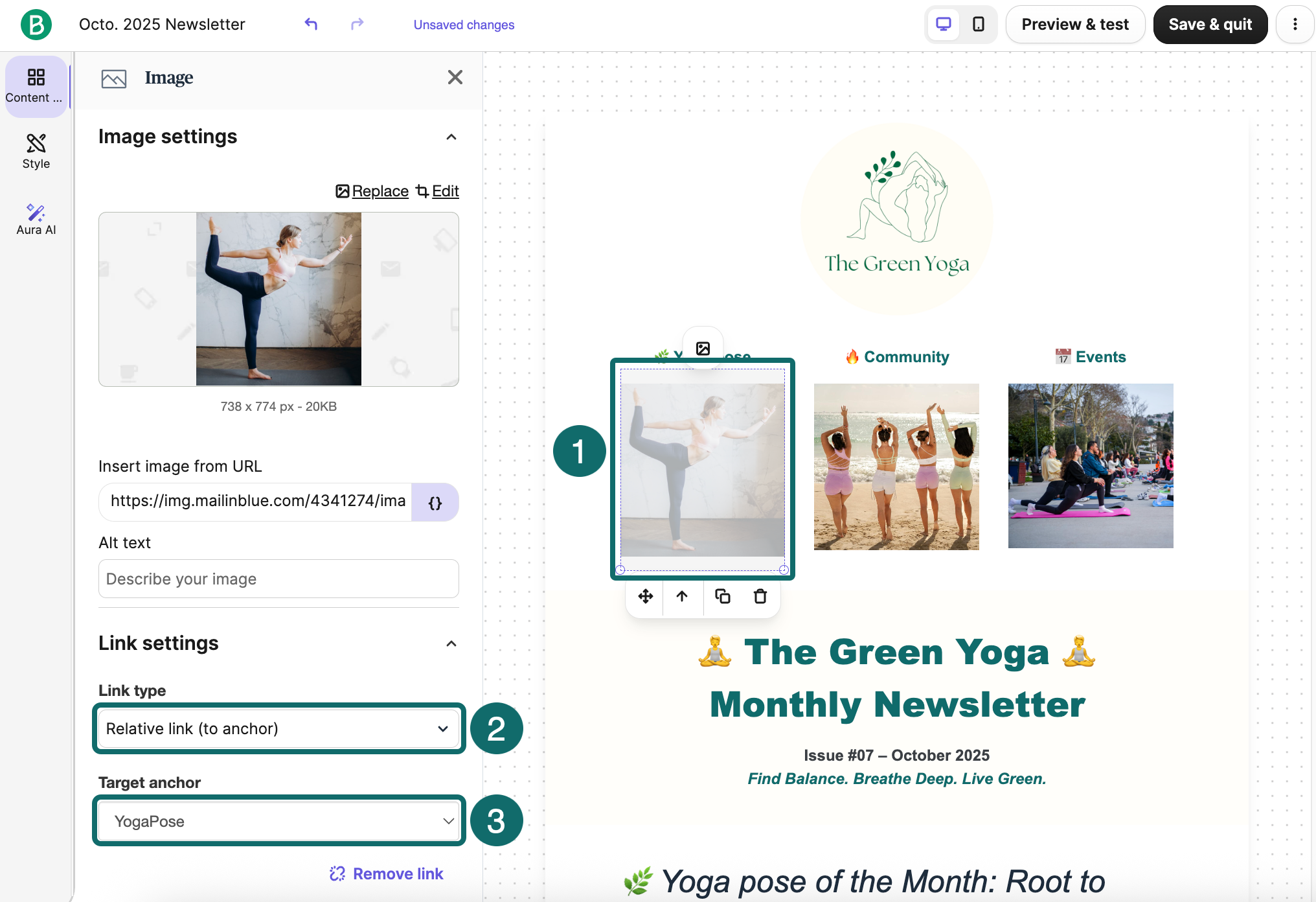Open the Link type dropdown
Image resolution: width=1316 pixels, height=902 pixels.
278,728
